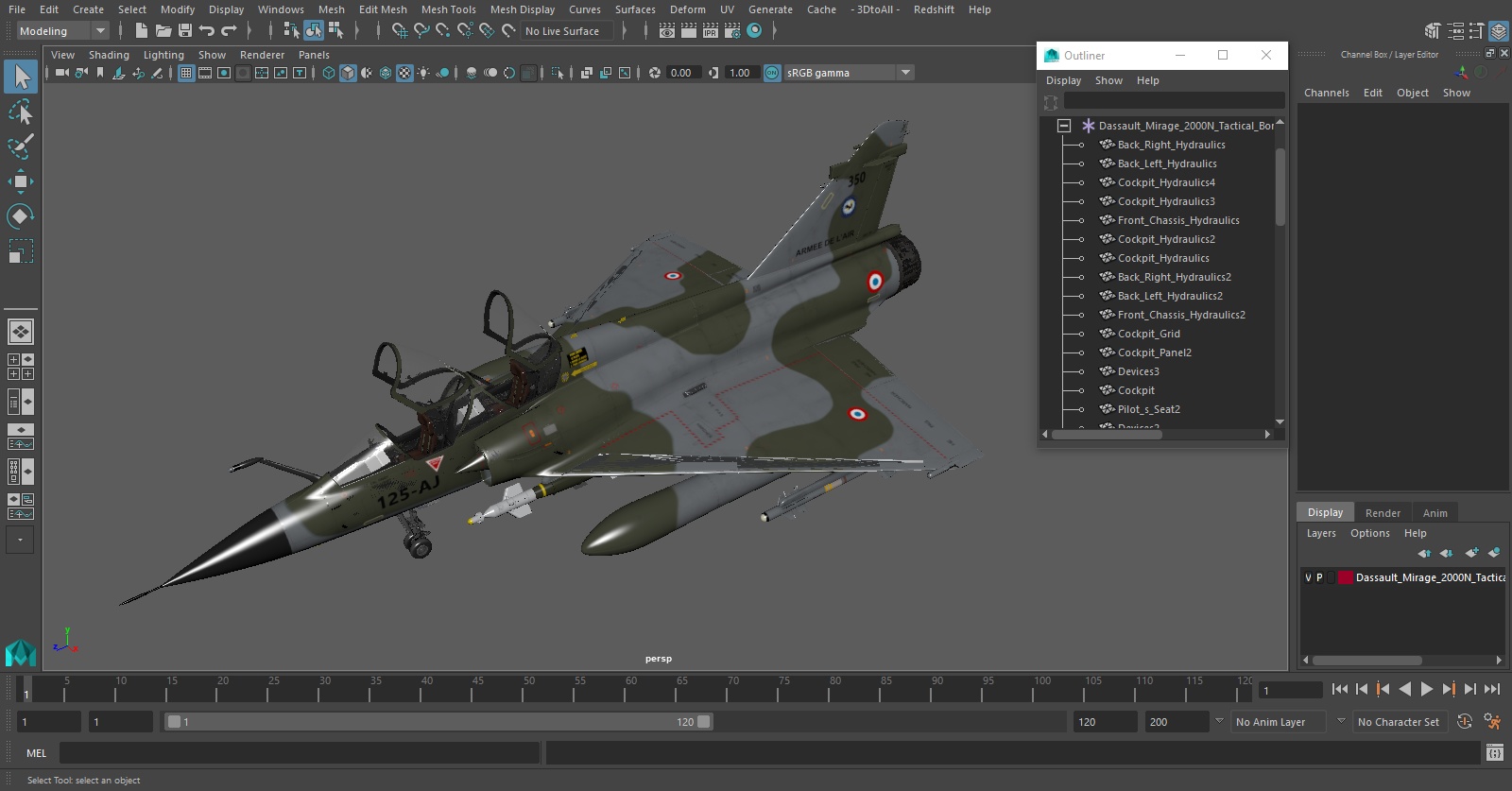1512x791 pixels.
Task: Open the layer editor Options menu
Action: 1369,533
